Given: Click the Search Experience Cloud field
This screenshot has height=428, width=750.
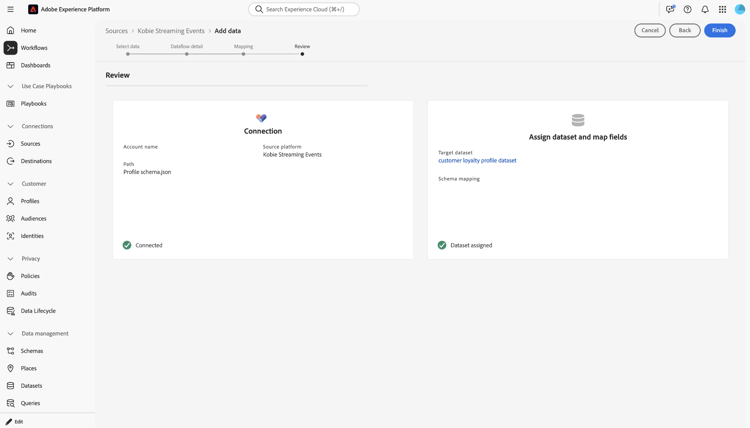Looking at the screenshot, I should (x=304, y=9).
